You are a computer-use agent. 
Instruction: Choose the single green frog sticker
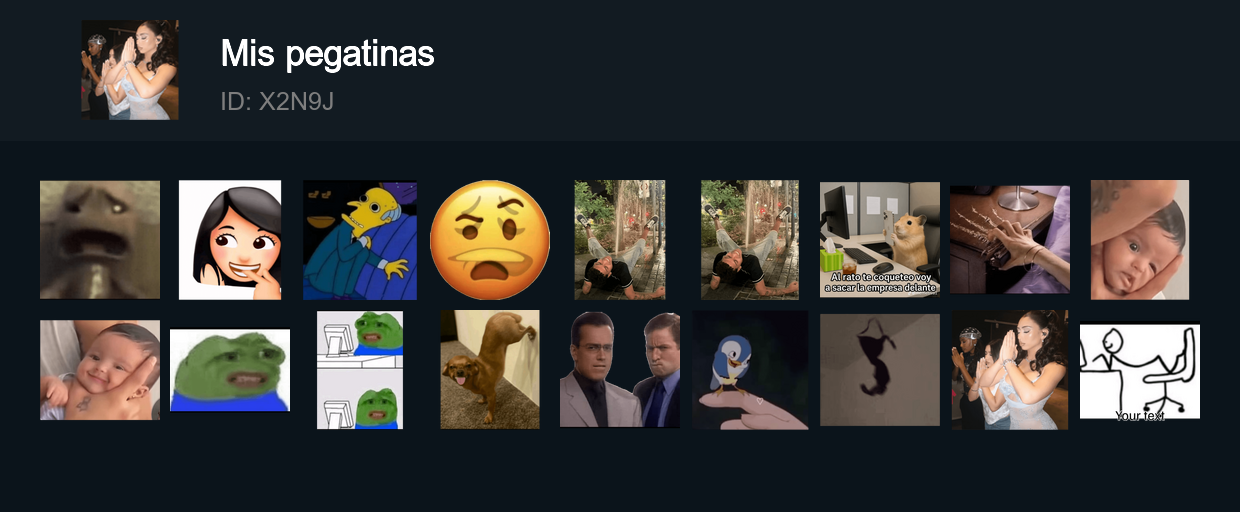pyautogui.click(x=230, y=370)
